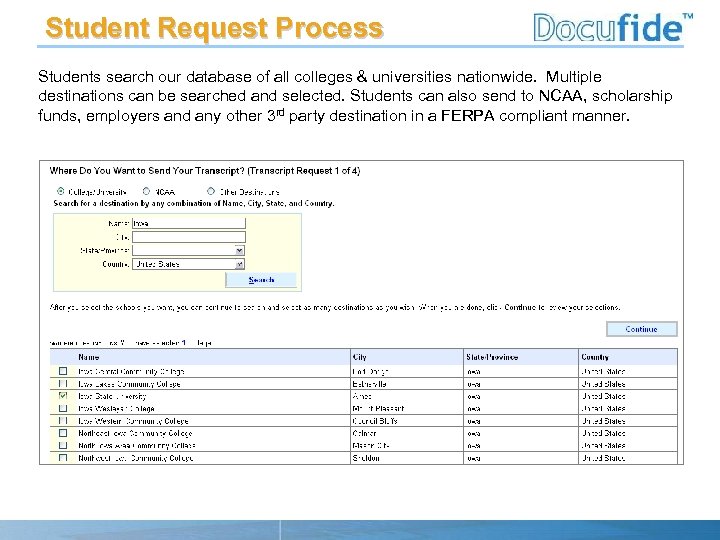Click the empty City input field

189,237
